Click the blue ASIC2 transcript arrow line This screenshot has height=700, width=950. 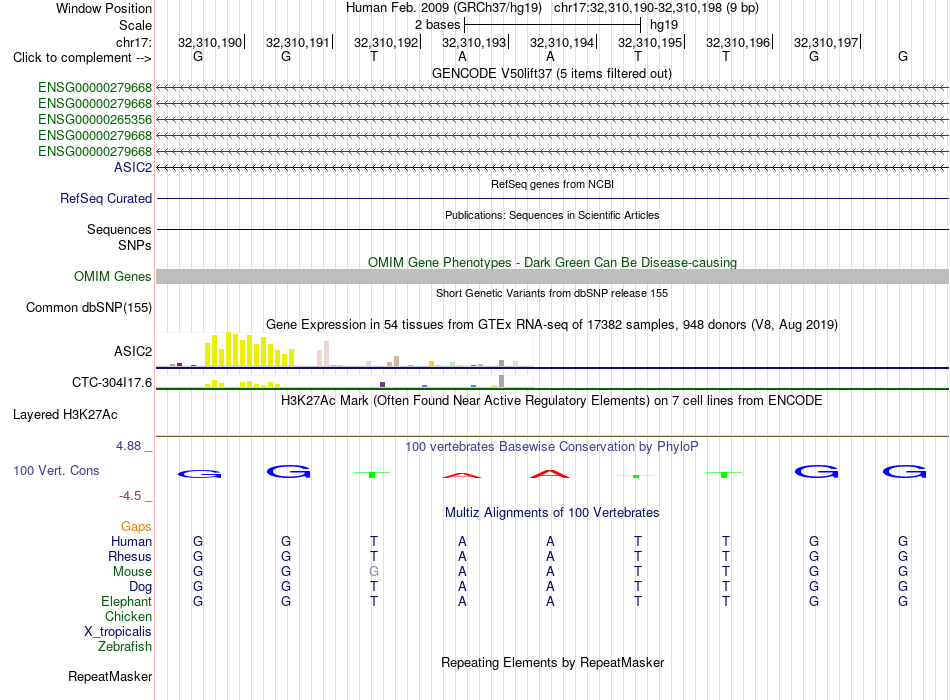tap(552, 167)
